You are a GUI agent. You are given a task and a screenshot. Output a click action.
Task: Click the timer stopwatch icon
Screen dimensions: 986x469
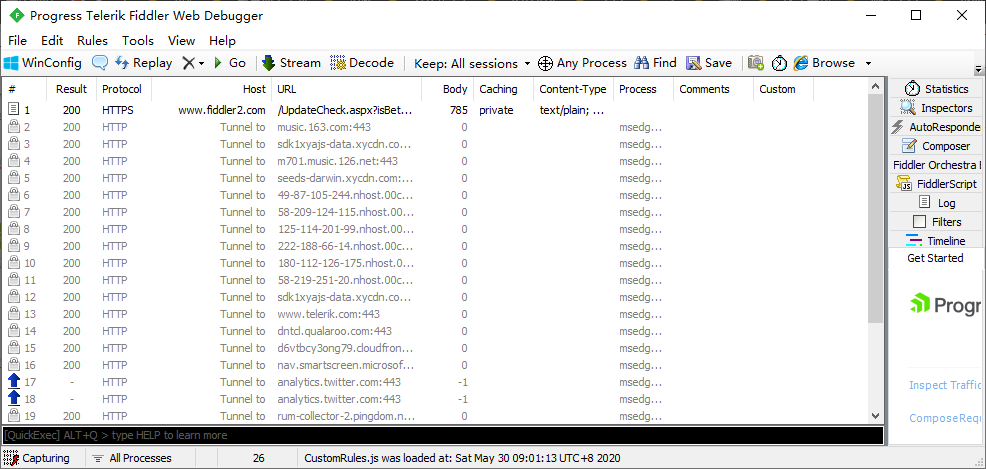click(x=779, y=63)
